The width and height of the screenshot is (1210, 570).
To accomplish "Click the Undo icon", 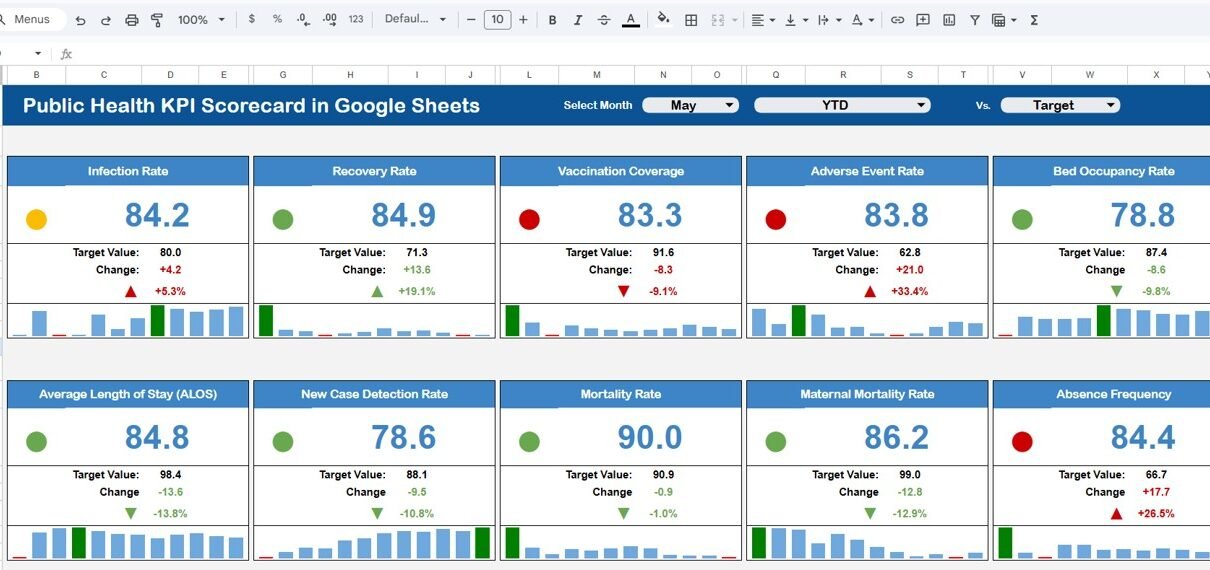I will 80,20.
